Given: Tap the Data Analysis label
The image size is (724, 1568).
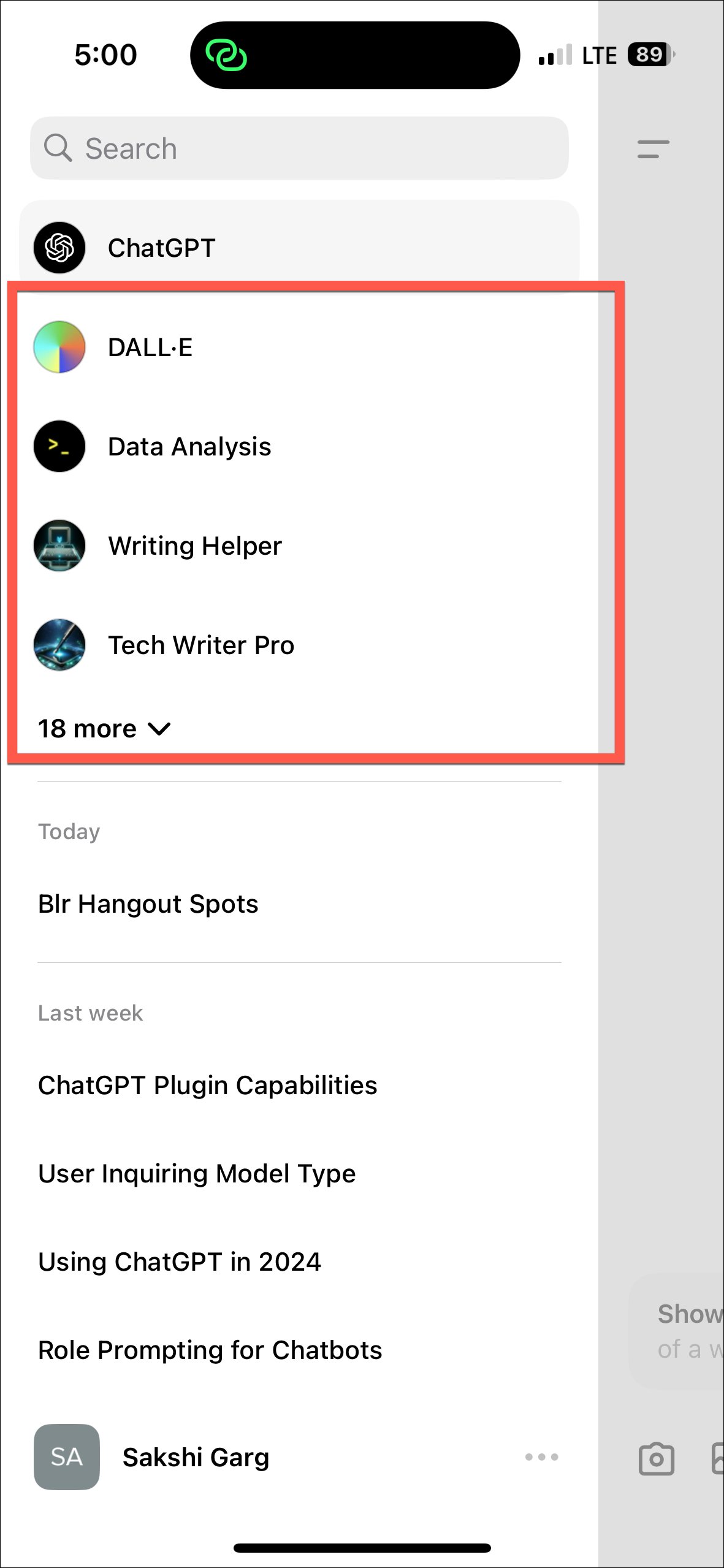Looking at the screenshot, I should (x=189, y=446).
